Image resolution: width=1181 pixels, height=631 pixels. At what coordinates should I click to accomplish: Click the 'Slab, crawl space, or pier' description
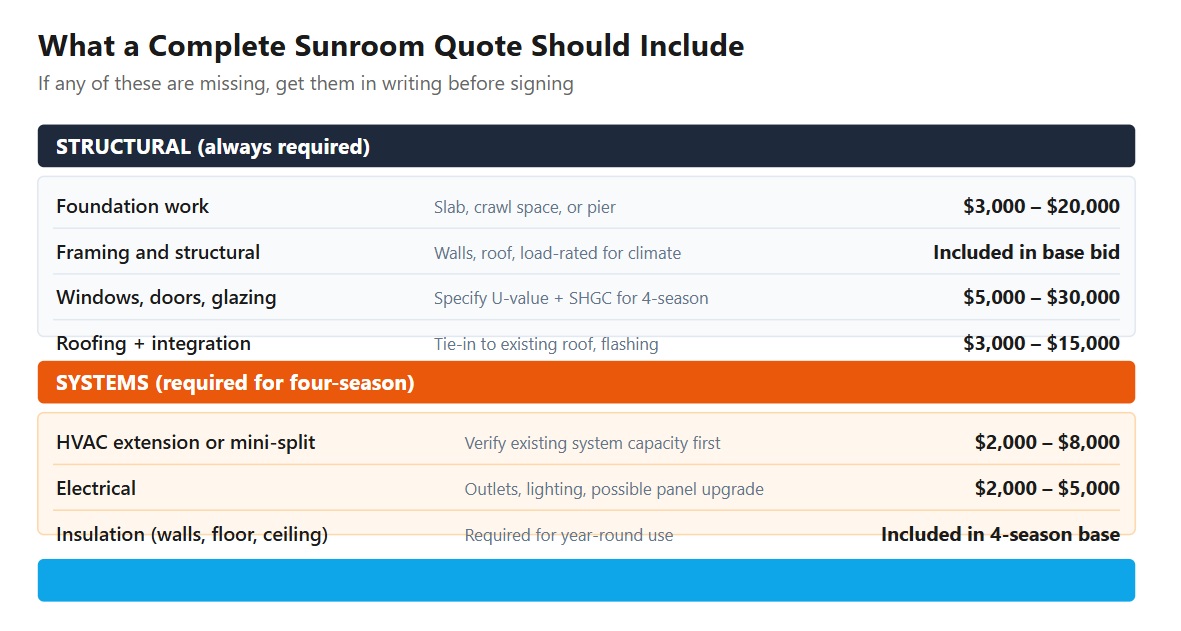pyautogui.click(x=524, y=208)
